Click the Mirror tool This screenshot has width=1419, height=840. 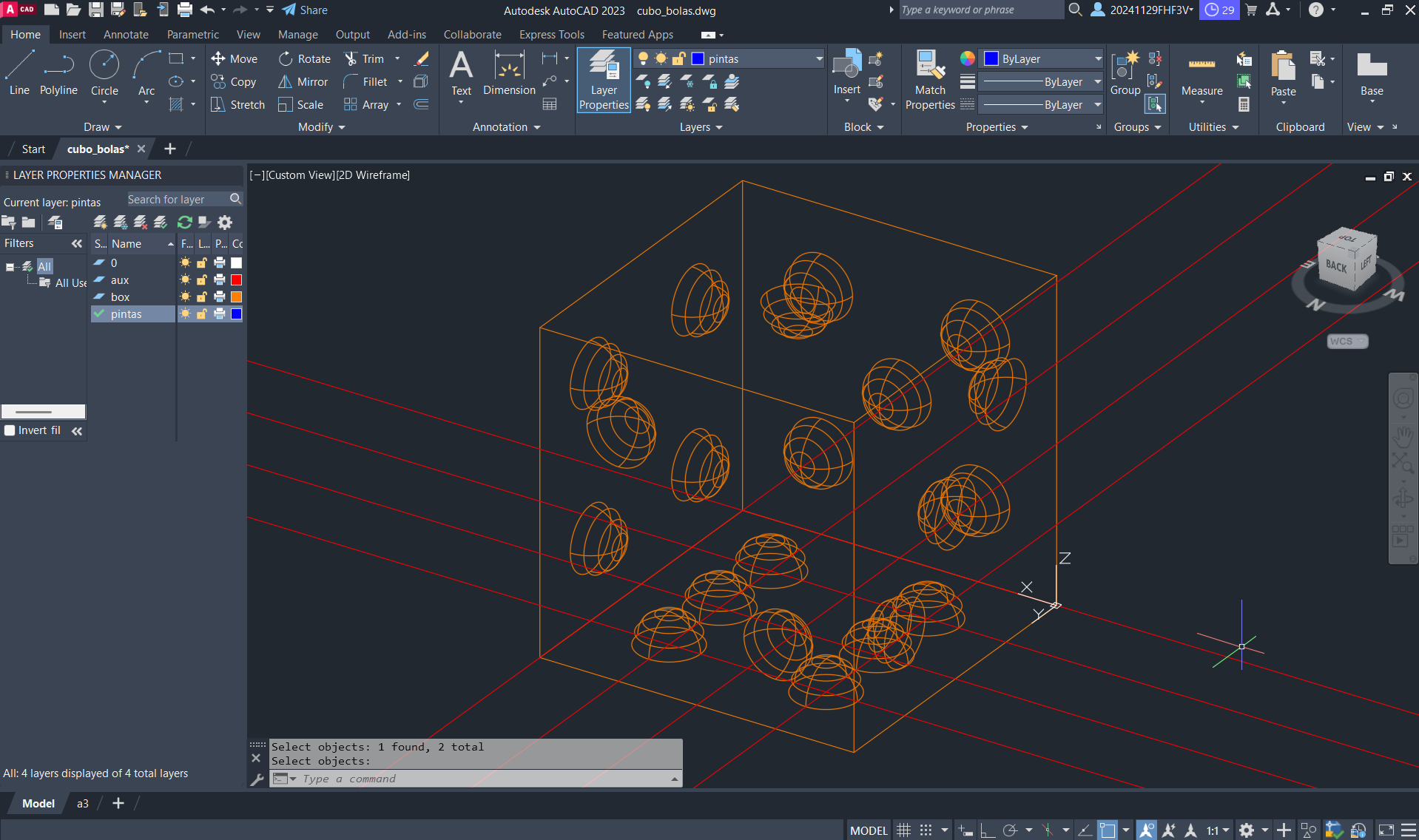tap(303, 82)
